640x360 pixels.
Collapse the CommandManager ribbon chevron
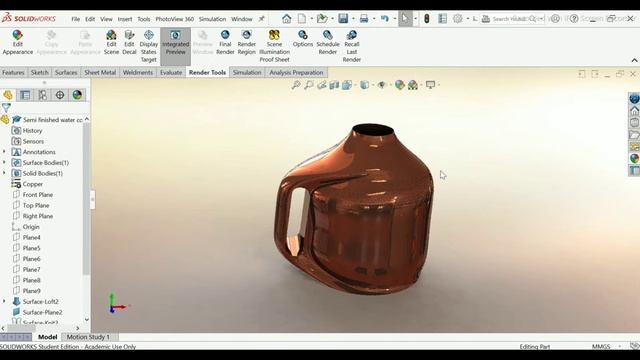click(x=634, y=60)
